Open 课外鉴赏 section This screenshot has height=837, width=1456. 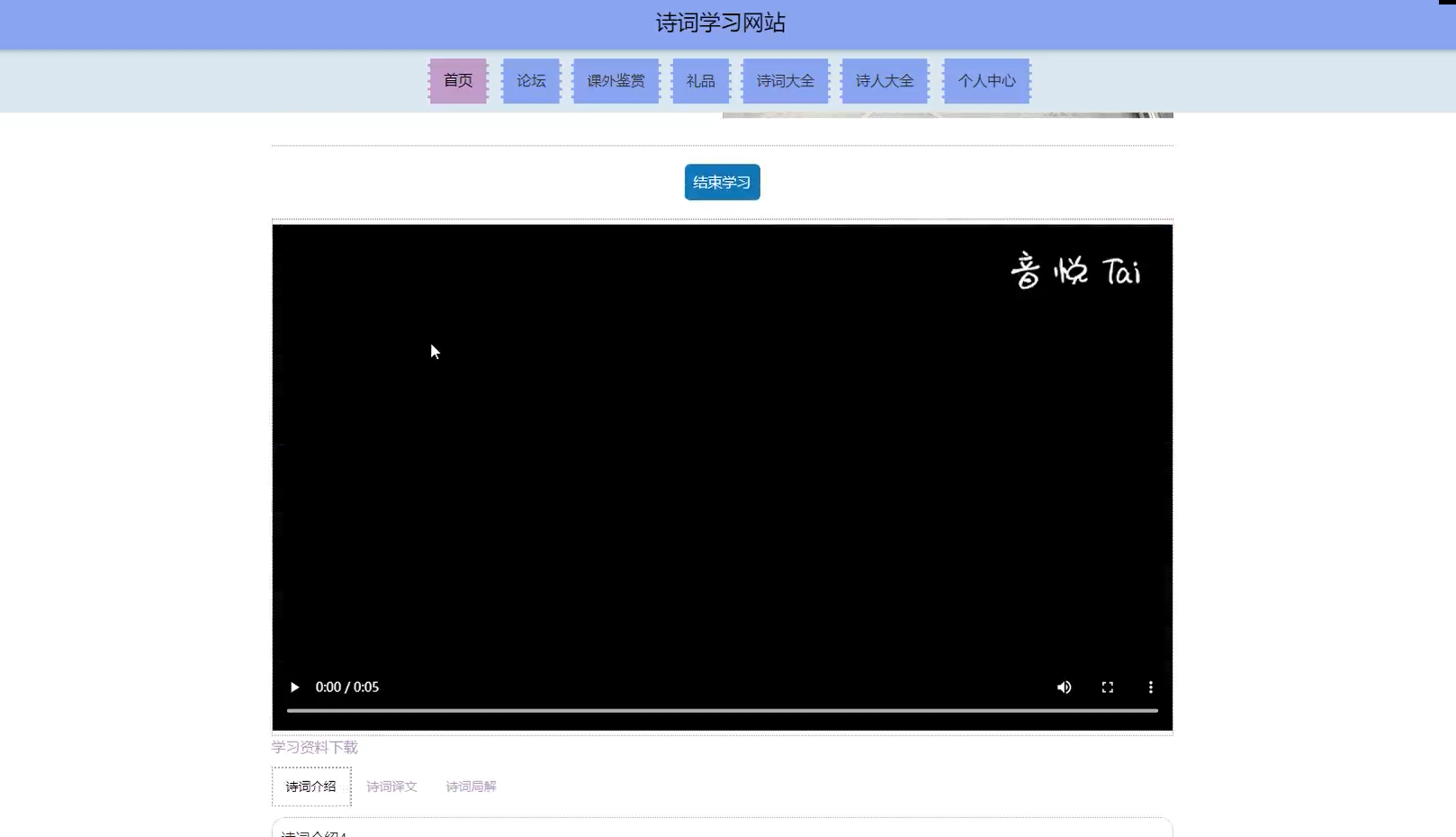point(616,81)
